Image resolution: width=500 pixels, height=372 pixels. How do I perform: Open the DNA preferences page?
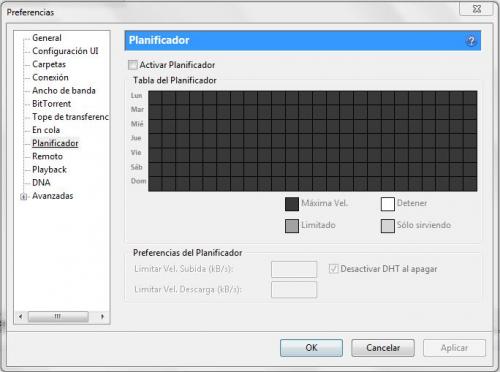(x=41, y=183)
